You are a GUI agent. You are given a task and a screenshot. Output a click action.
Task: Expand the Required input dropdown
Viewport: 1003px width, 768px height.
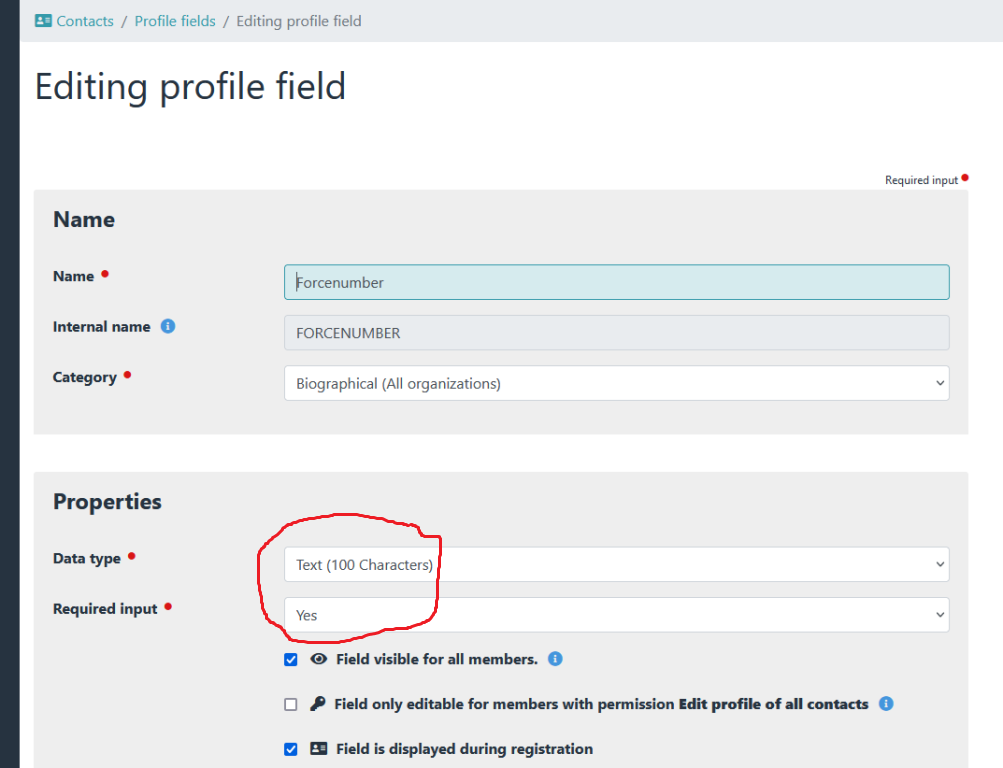click(616, 615)
